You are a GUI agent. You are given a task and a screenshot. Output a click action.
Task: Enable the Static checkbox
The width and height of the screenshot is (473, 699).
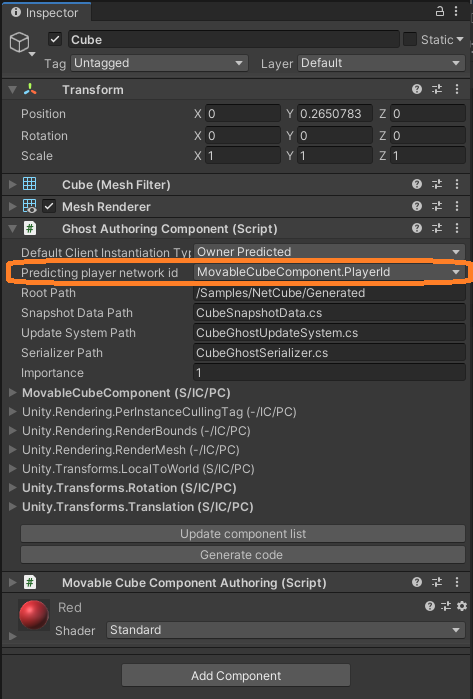(410, 39)
